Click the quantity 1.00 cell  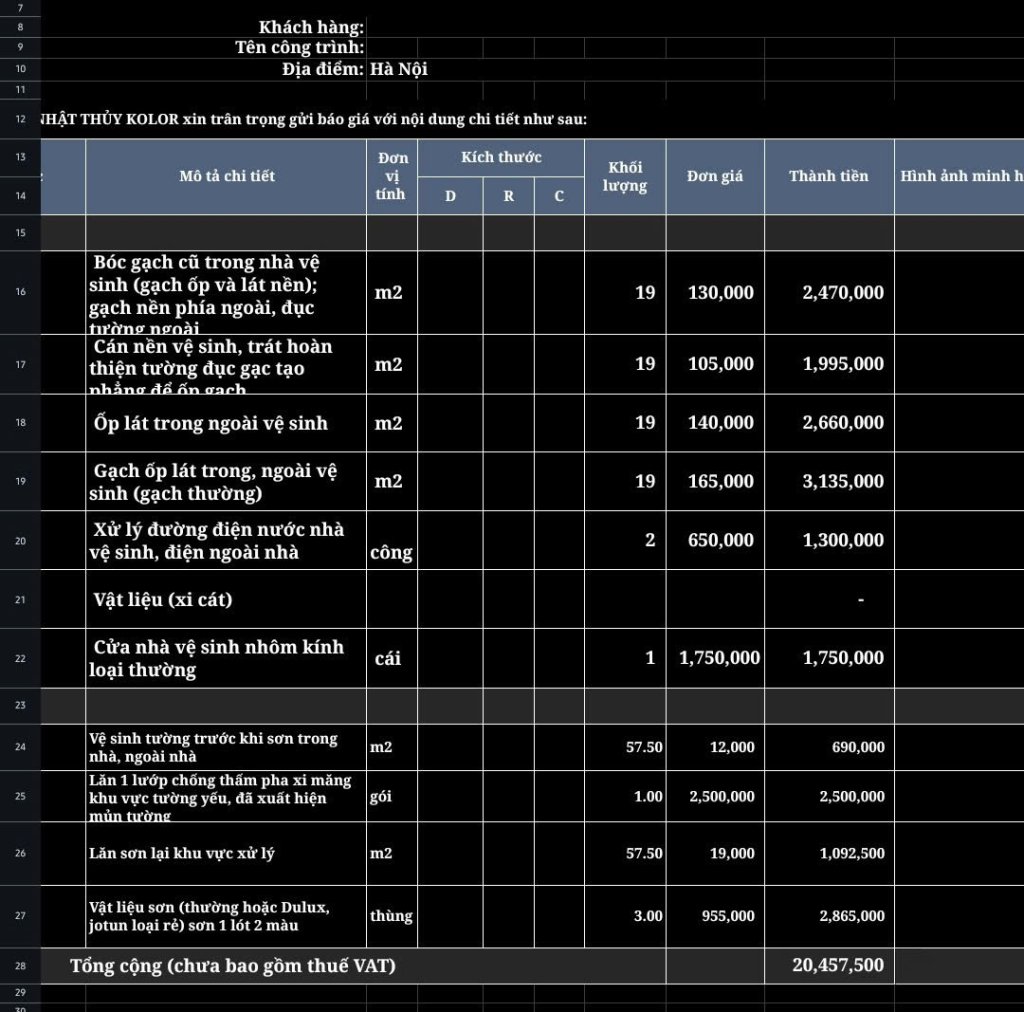pyautogui.click(x=625, y=796)
